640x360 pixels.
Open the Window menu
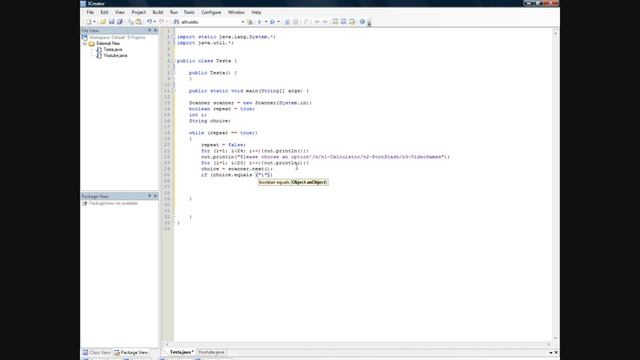coord(236,12)
